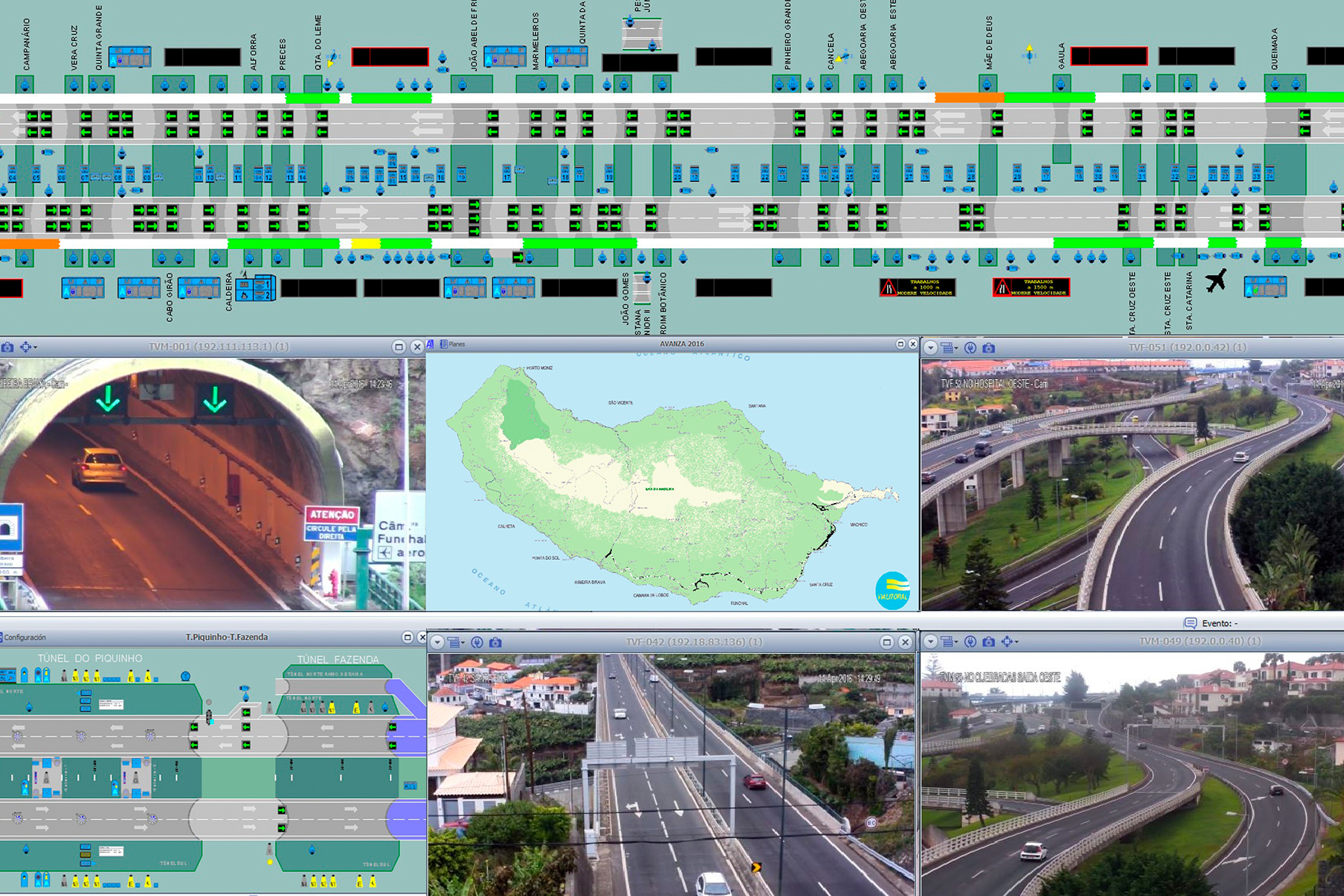Toggle the green lane arrow under Campanário
This screenshot has width=1344, height=896.
click(32, 116)
